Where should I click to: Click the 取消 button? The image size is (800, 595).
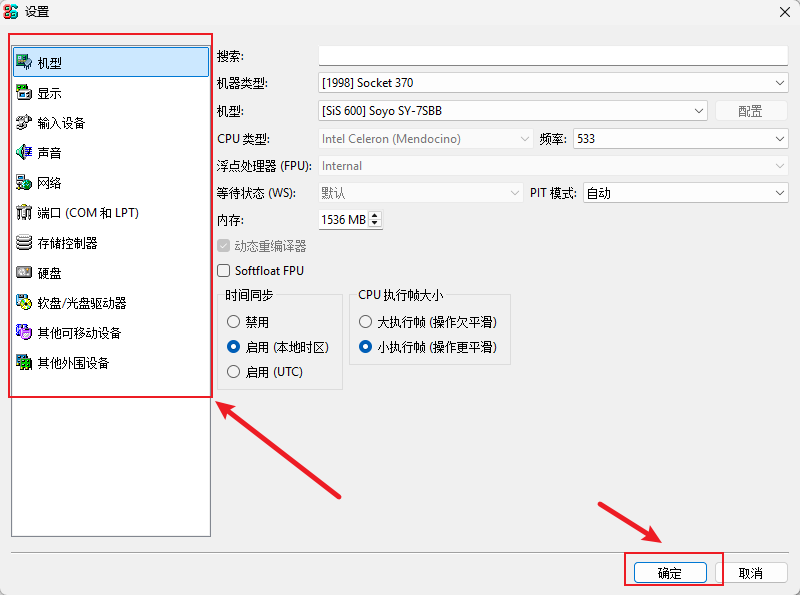tap(751, 573)
